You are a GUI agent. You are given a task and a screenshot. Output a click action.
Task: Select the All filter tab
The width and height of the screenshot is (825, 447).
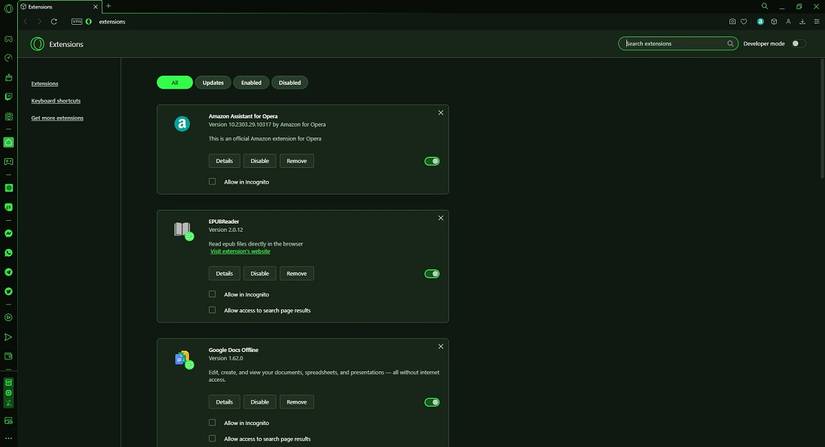[175, 83]
